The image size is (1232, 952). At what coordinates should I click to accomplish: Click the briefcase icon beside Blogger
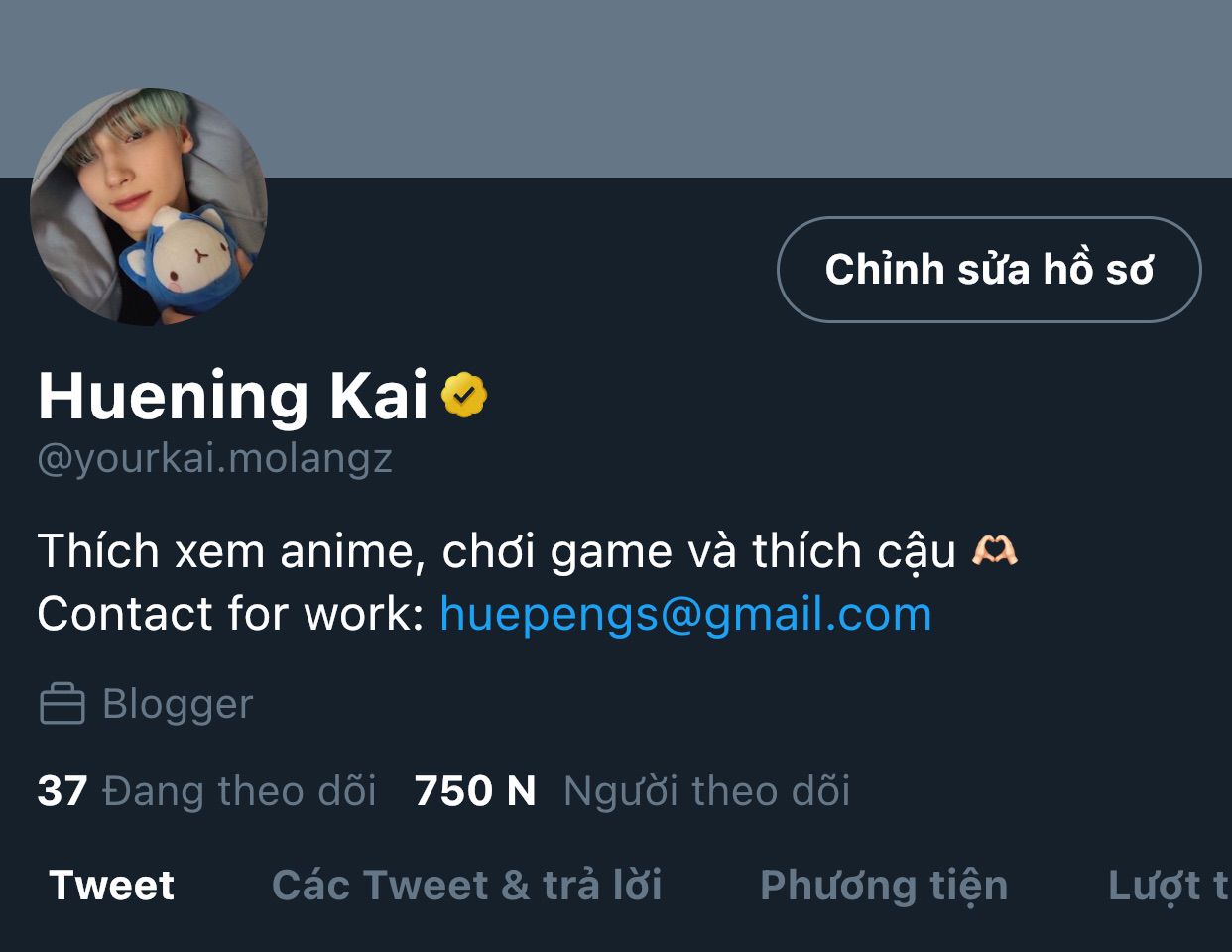tap(62, 704)
